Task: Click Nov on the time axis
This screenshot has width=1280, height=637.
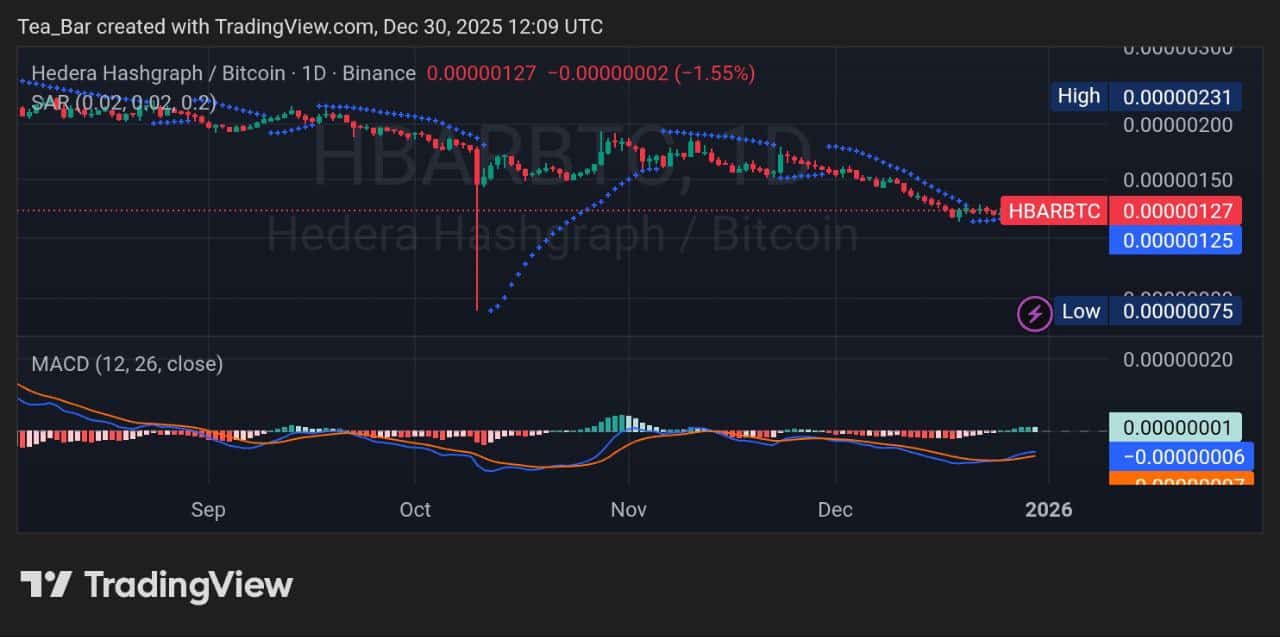Action: pos(628,510)
